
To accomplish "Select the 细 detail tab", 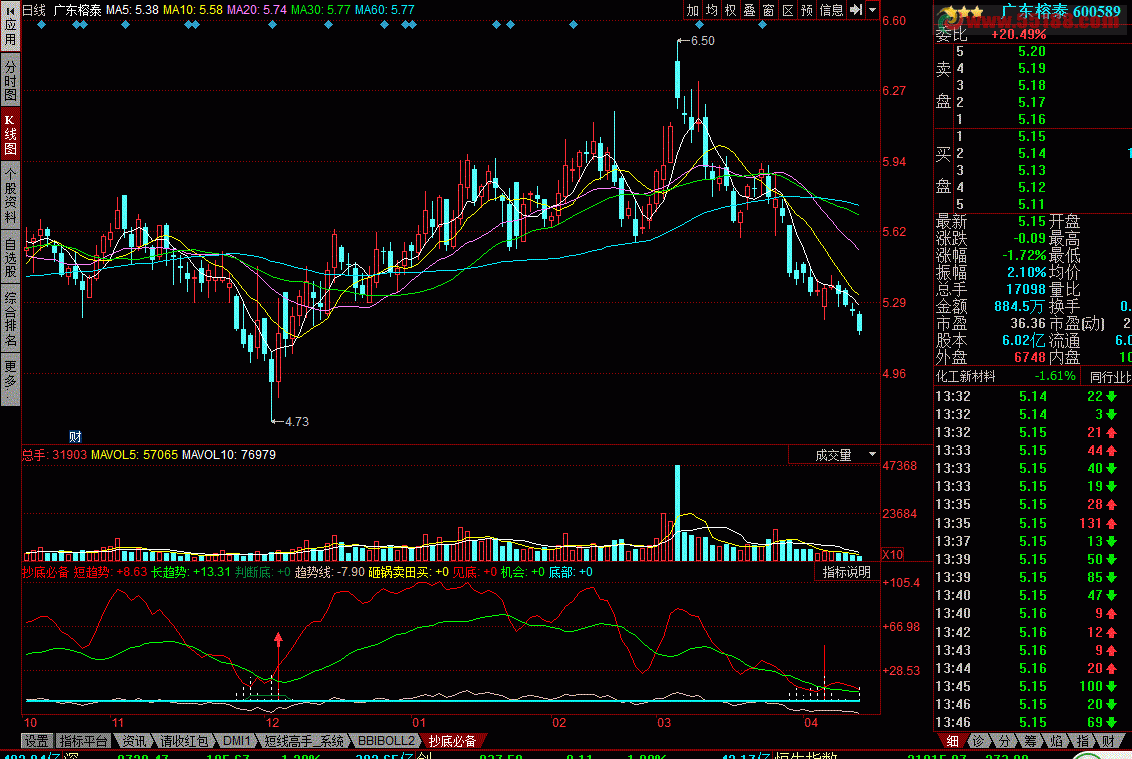I will (x=952, y=741).
